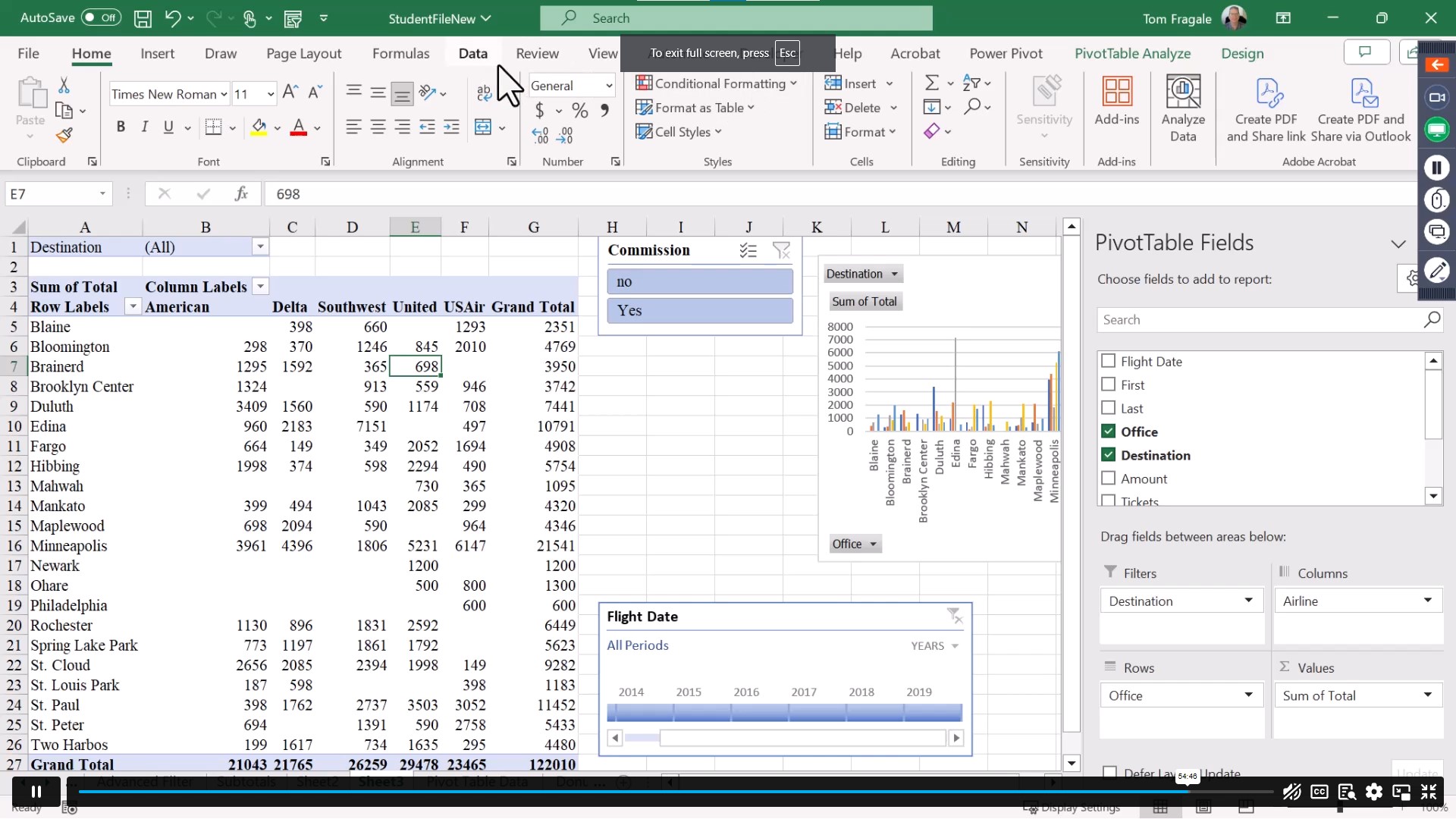Select Yes in Commission slicer

(x=700, y=309)
